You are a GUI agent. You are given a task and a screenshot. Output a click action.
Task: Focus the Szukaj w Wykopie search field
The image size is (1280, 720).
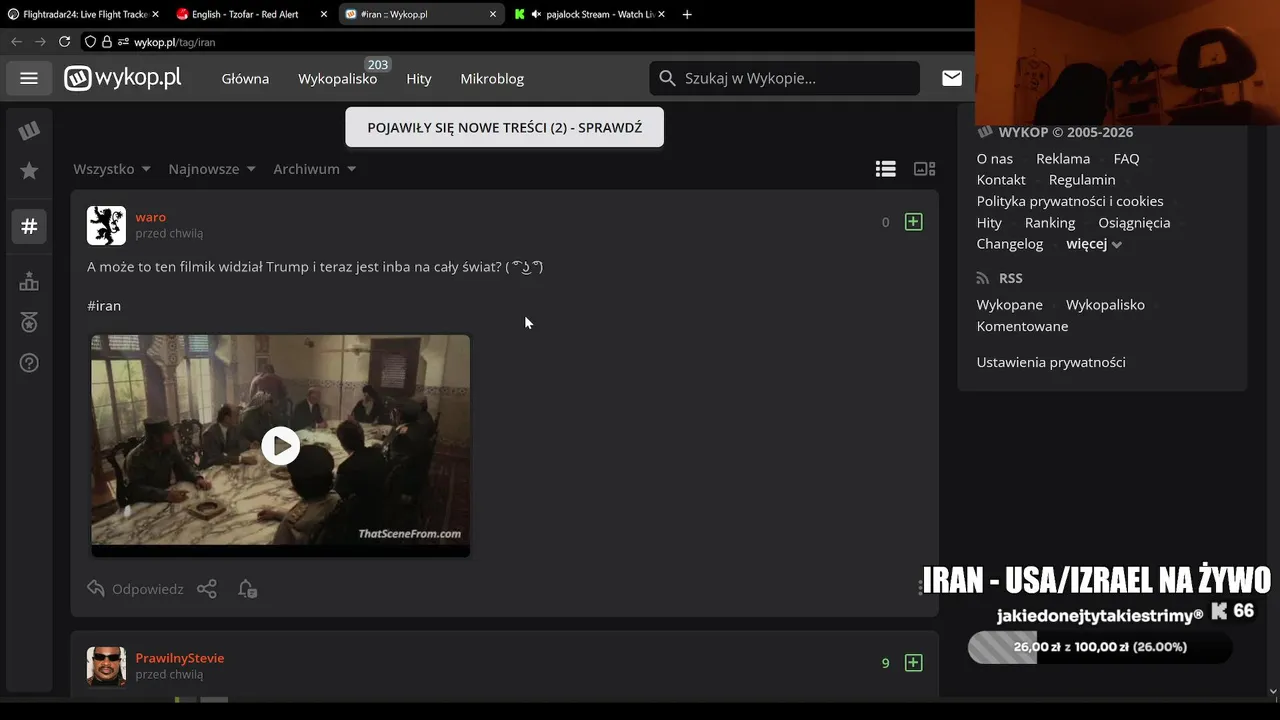[784, 78]
